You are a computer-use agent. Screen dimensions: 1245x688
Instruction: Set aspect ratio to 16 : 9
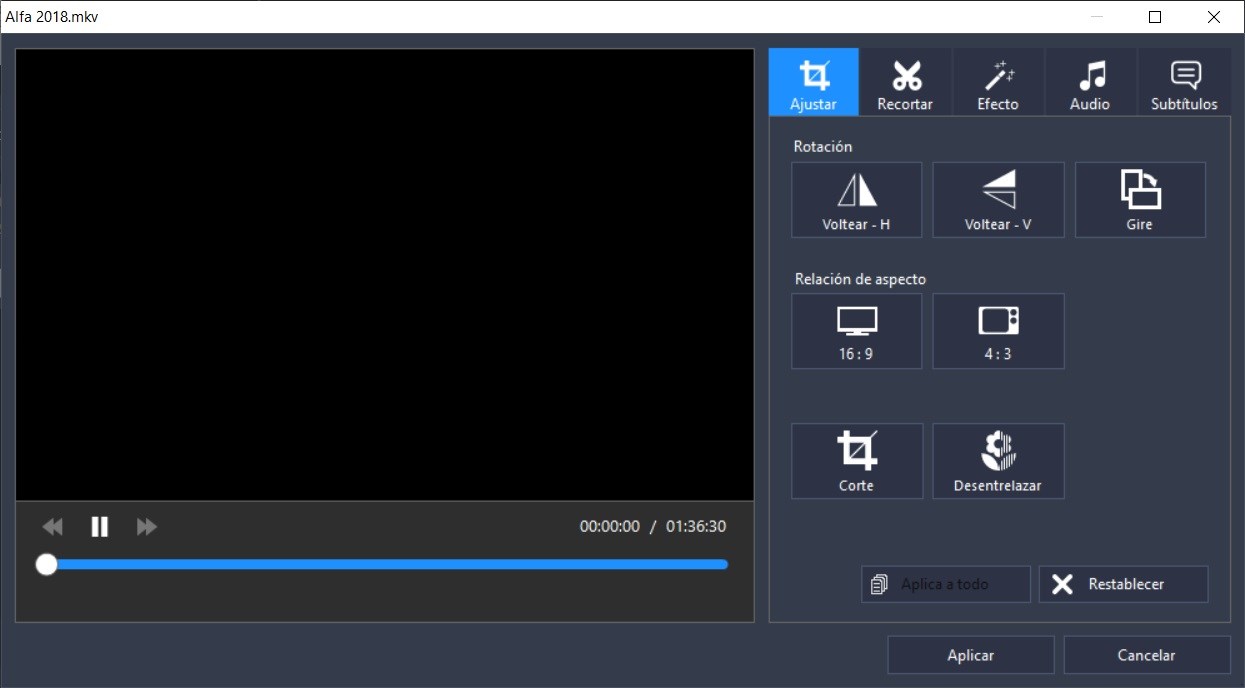(x=856, y=331)
